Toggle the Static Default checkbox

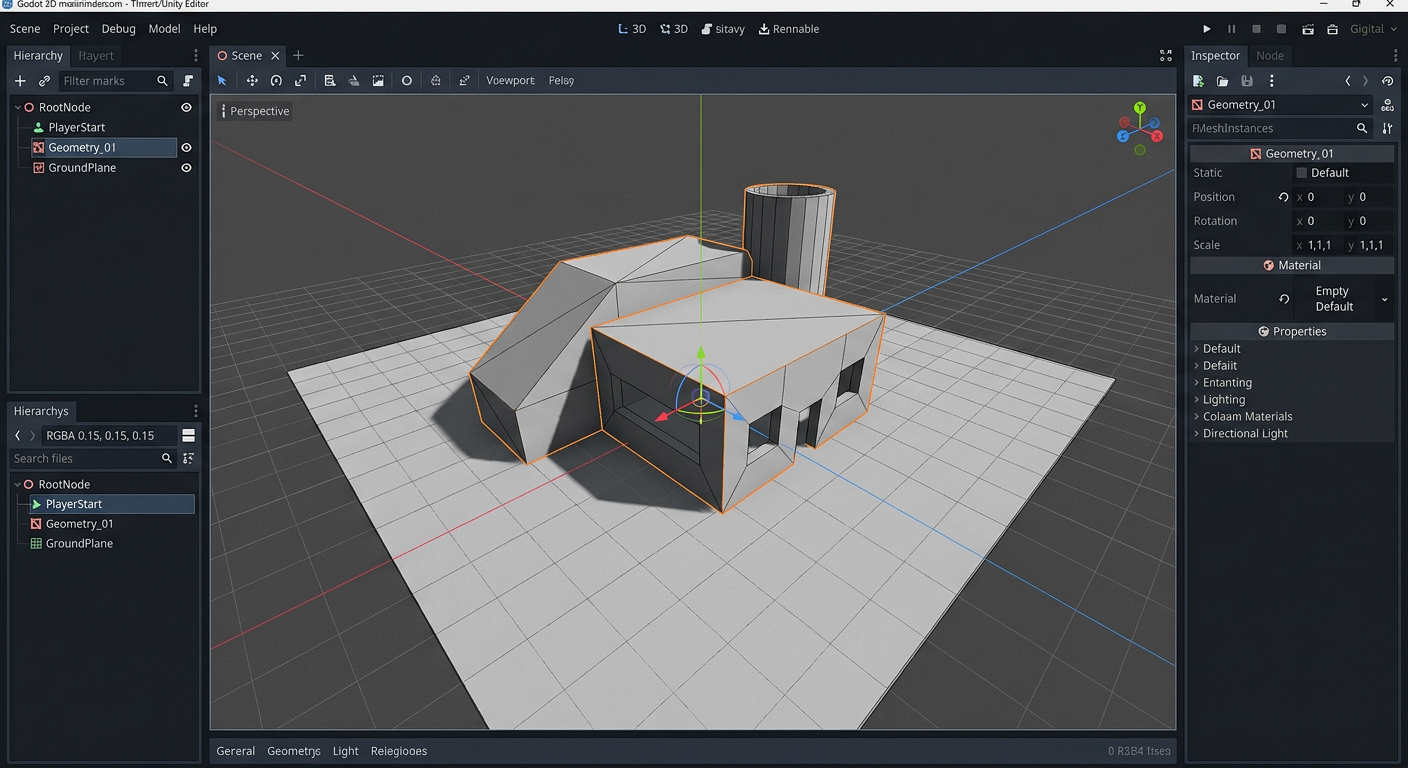tap(1302, 172)
